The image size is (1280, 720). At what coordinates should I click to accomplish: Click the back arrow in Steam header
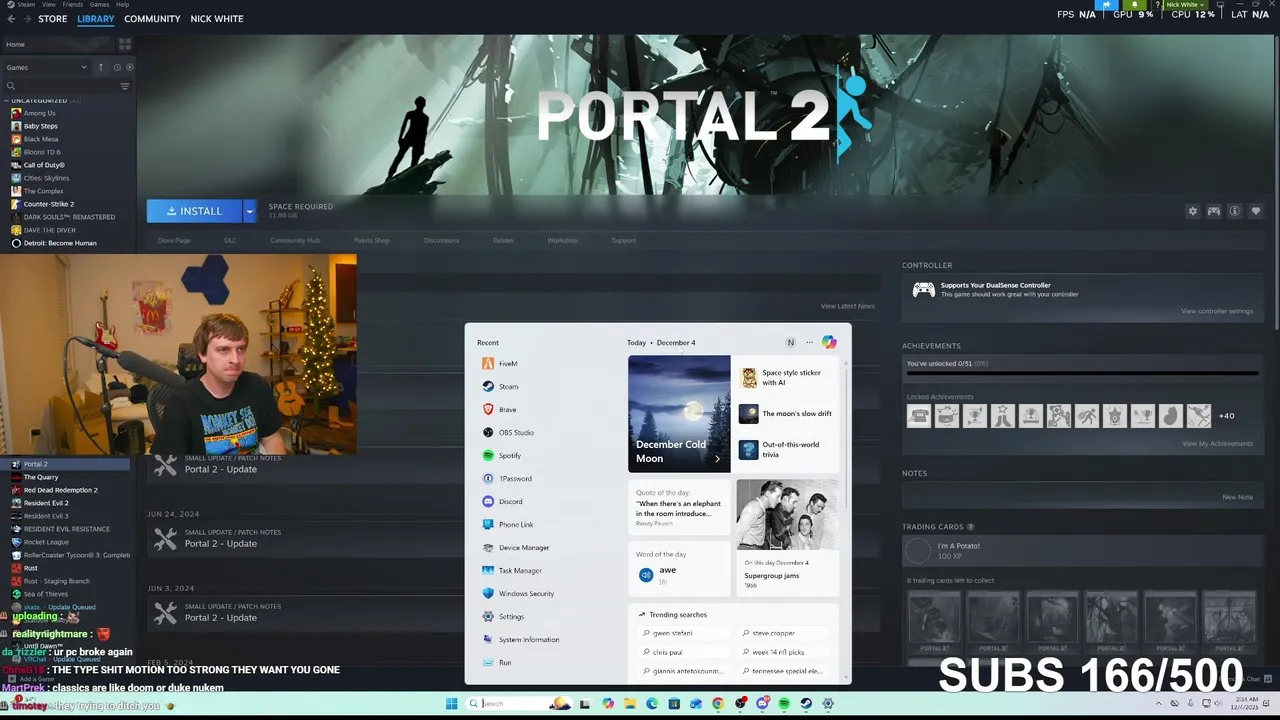[x=11, y=18]
